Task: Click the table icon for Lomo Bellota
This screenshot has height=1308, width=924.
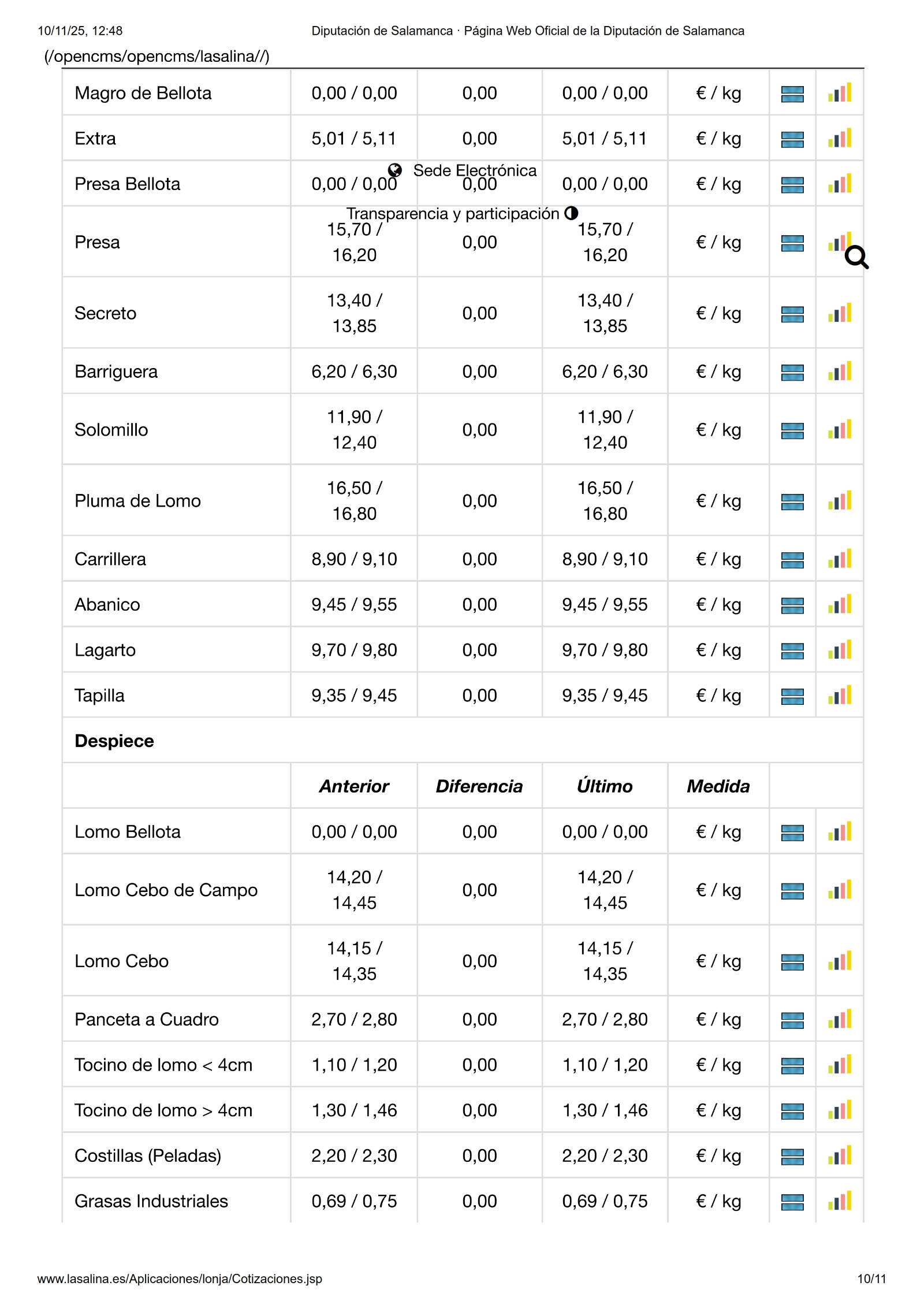Action: coord(792,833)
